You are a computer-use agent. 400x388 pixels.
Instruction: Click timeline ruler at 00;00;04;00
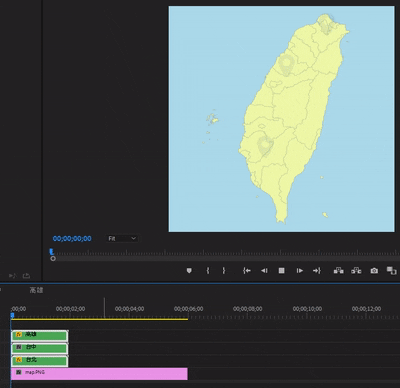coord(130,309)
